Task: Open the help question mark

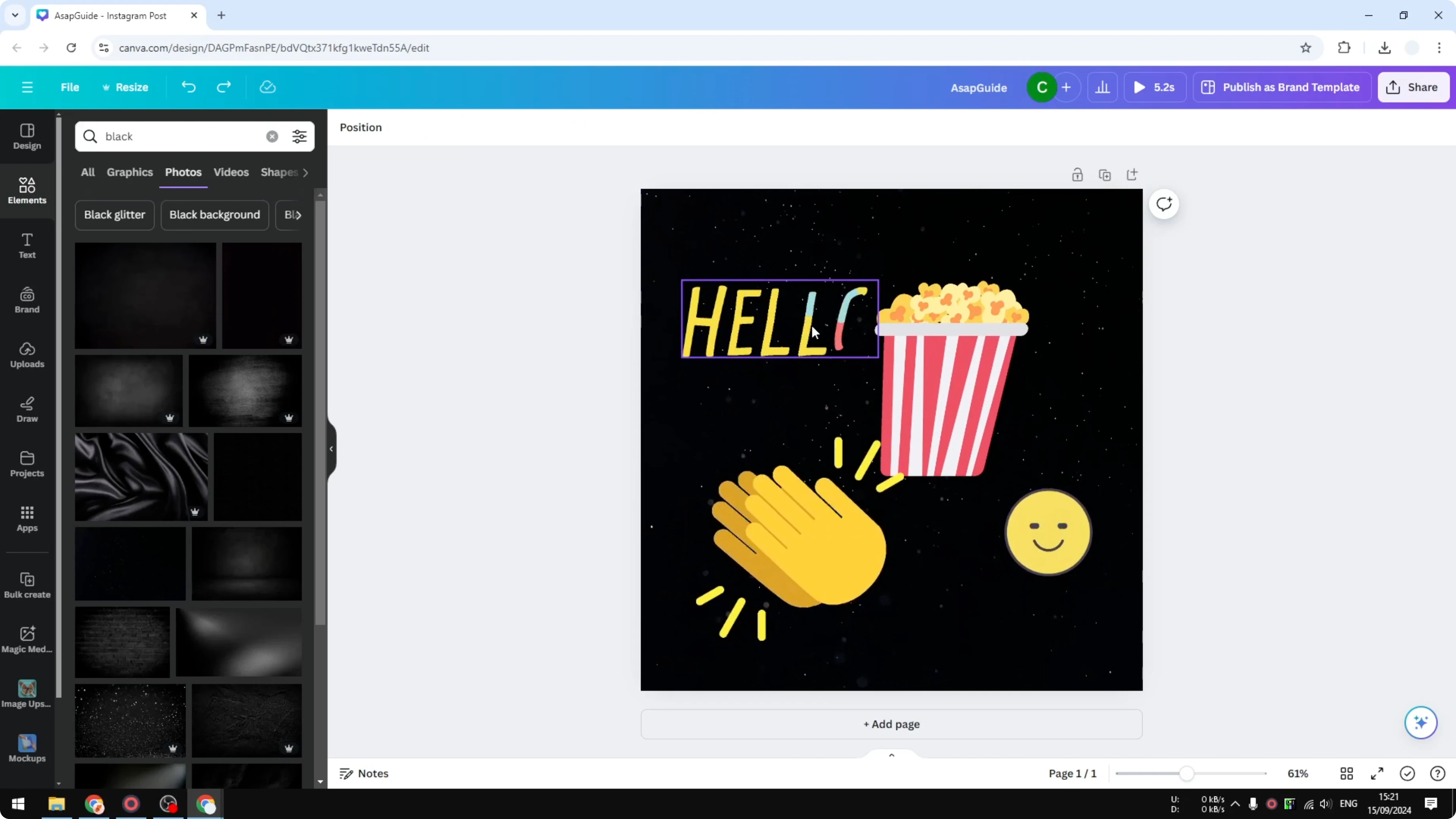Action: pyautogui.click(x=1437, y=773)
